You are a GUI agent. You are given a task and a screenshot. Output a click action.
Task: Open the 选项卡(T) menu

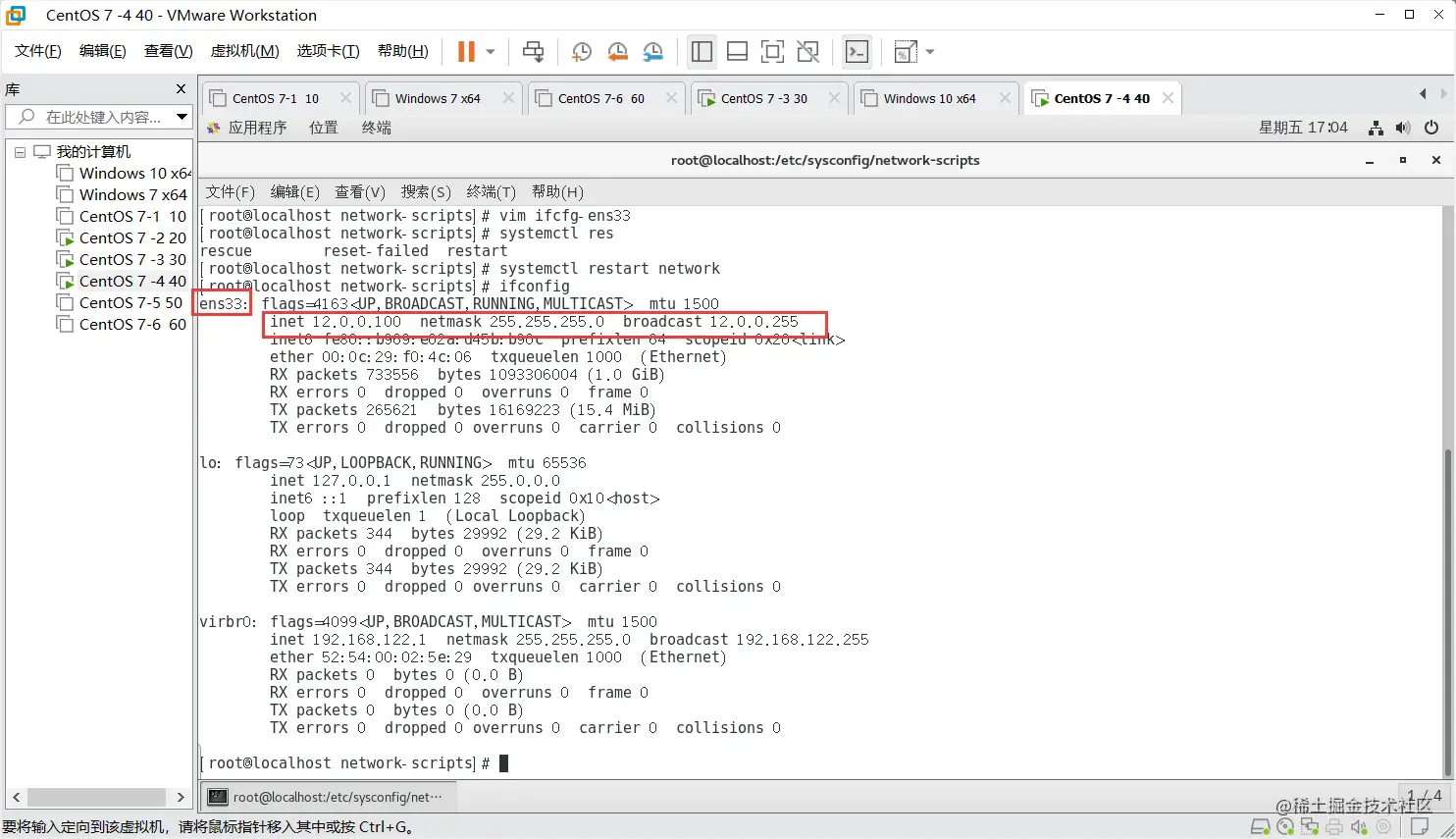pos(329,51)
